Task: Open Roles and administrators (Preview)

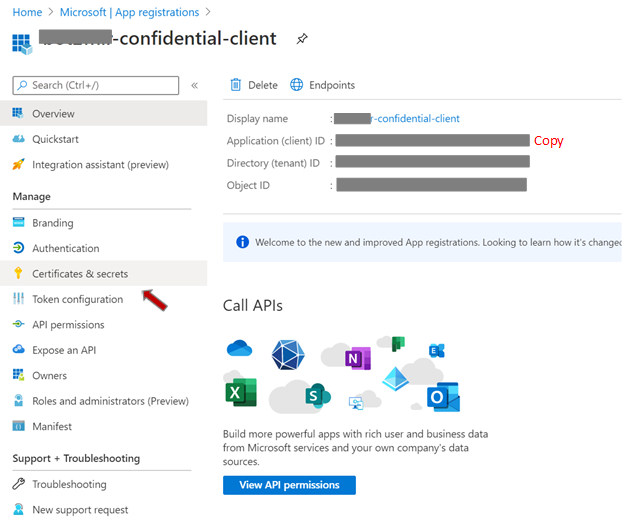Action: pos(110,401)
